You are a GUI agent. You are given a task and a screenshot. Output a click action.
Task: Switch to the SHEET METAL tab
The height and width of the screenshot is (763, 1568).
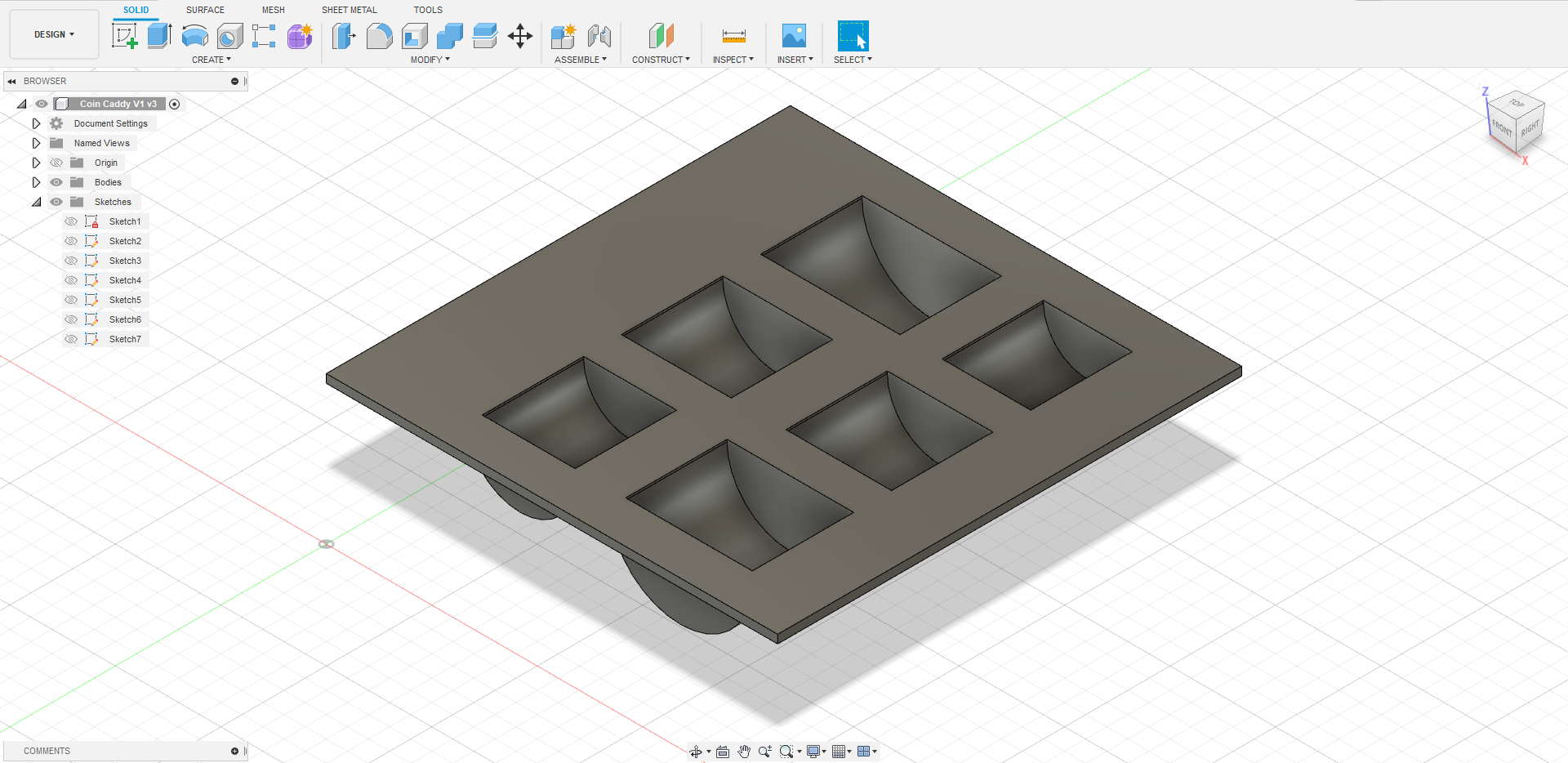point(350,10)
